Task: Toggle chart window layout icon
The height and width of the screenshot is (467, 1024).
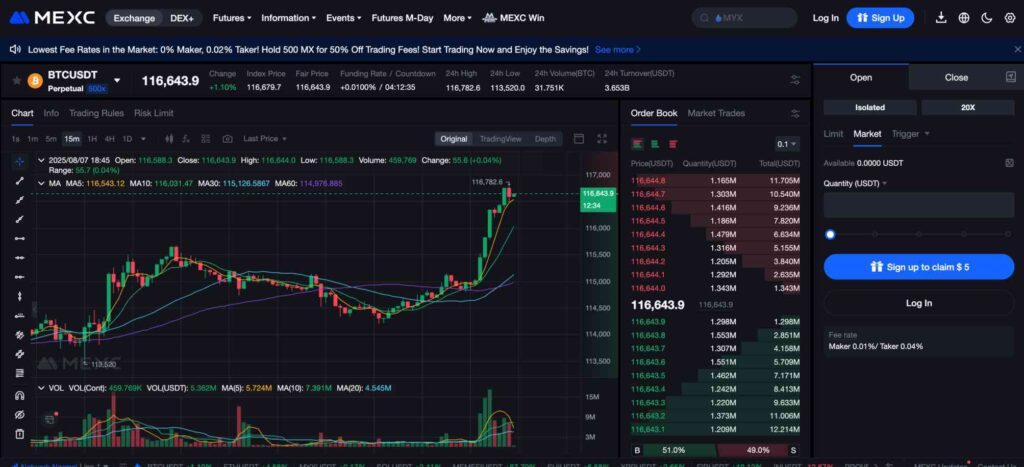Action: click(x=579, y=138)
